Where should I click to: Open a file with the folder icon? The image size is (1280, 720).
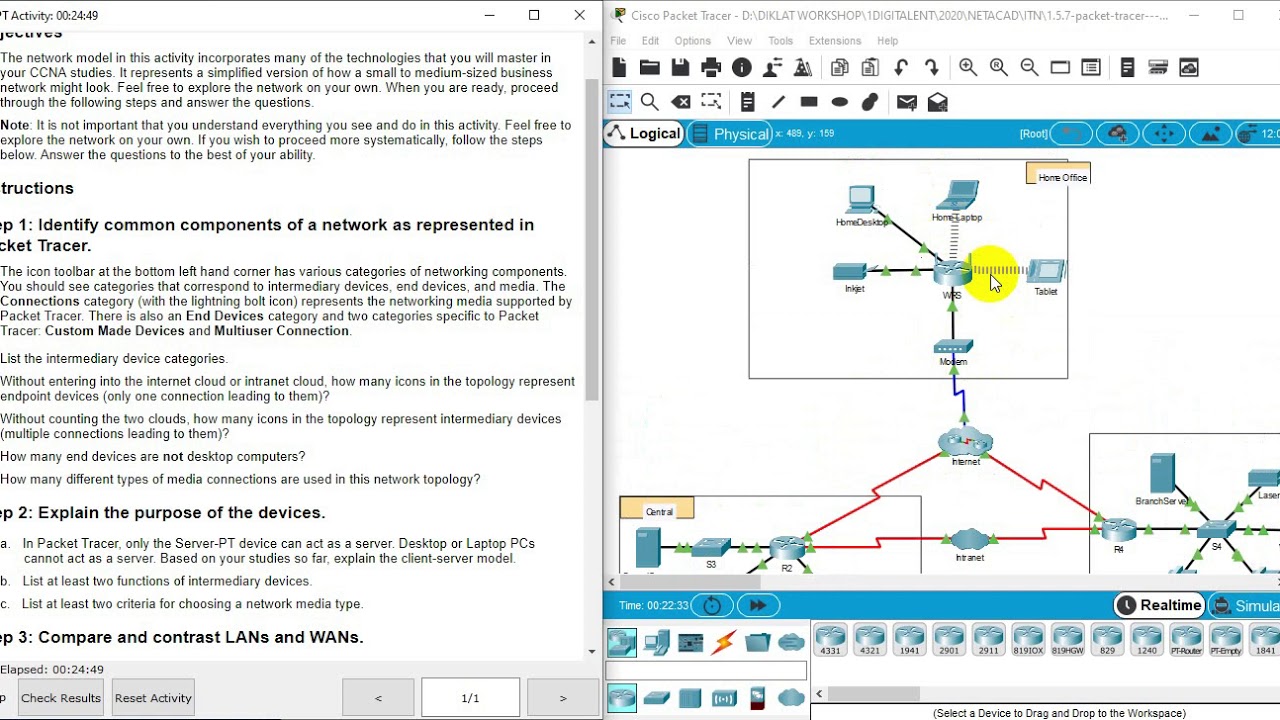point(650,67)
